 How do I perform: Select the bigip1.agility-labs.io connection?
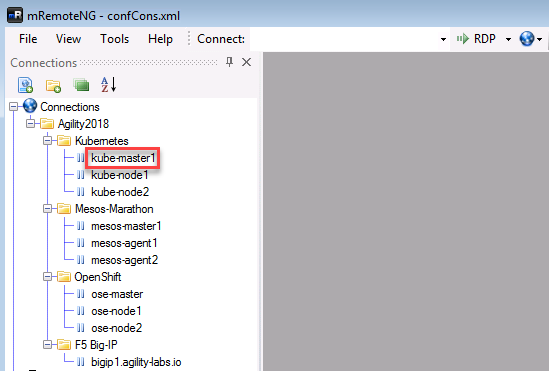[136, 362]
